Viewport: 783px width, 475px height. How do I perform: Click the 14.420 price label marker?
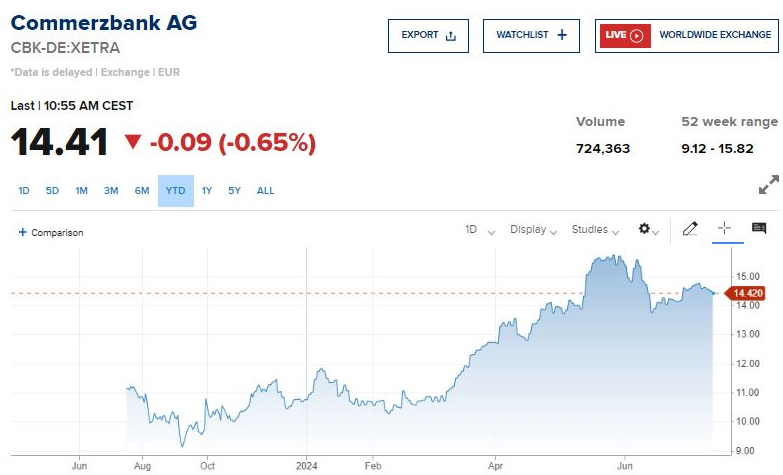747,293
